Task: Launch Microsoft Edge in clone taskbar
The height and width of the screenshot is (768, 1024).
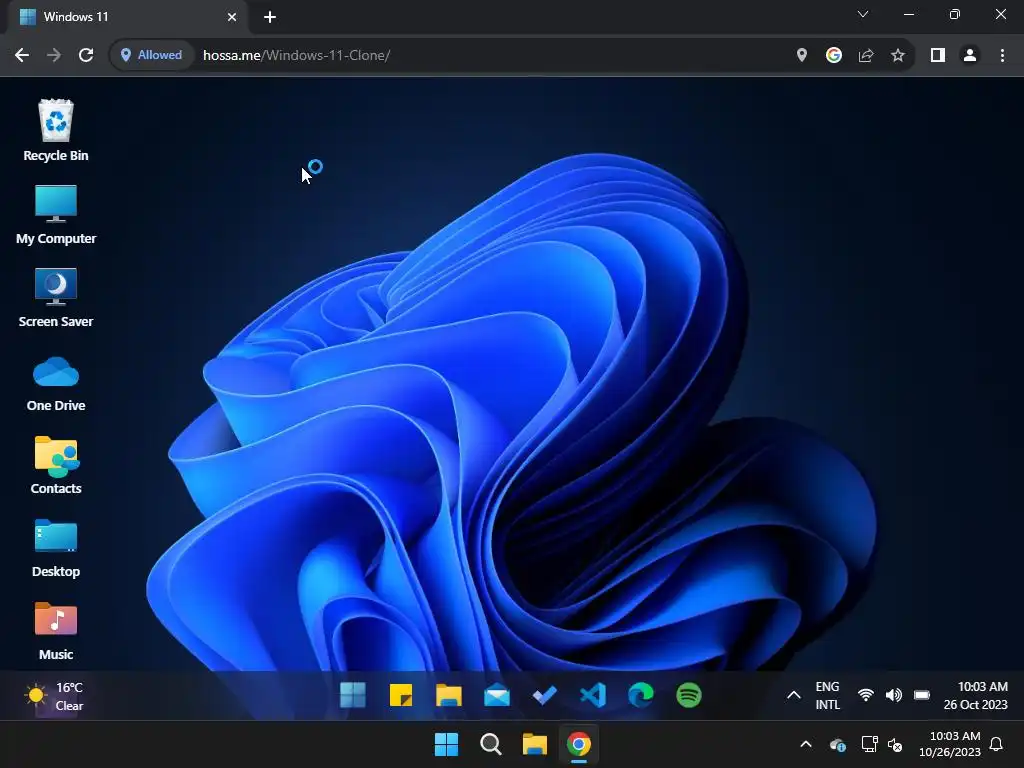Action: point(641,696)
